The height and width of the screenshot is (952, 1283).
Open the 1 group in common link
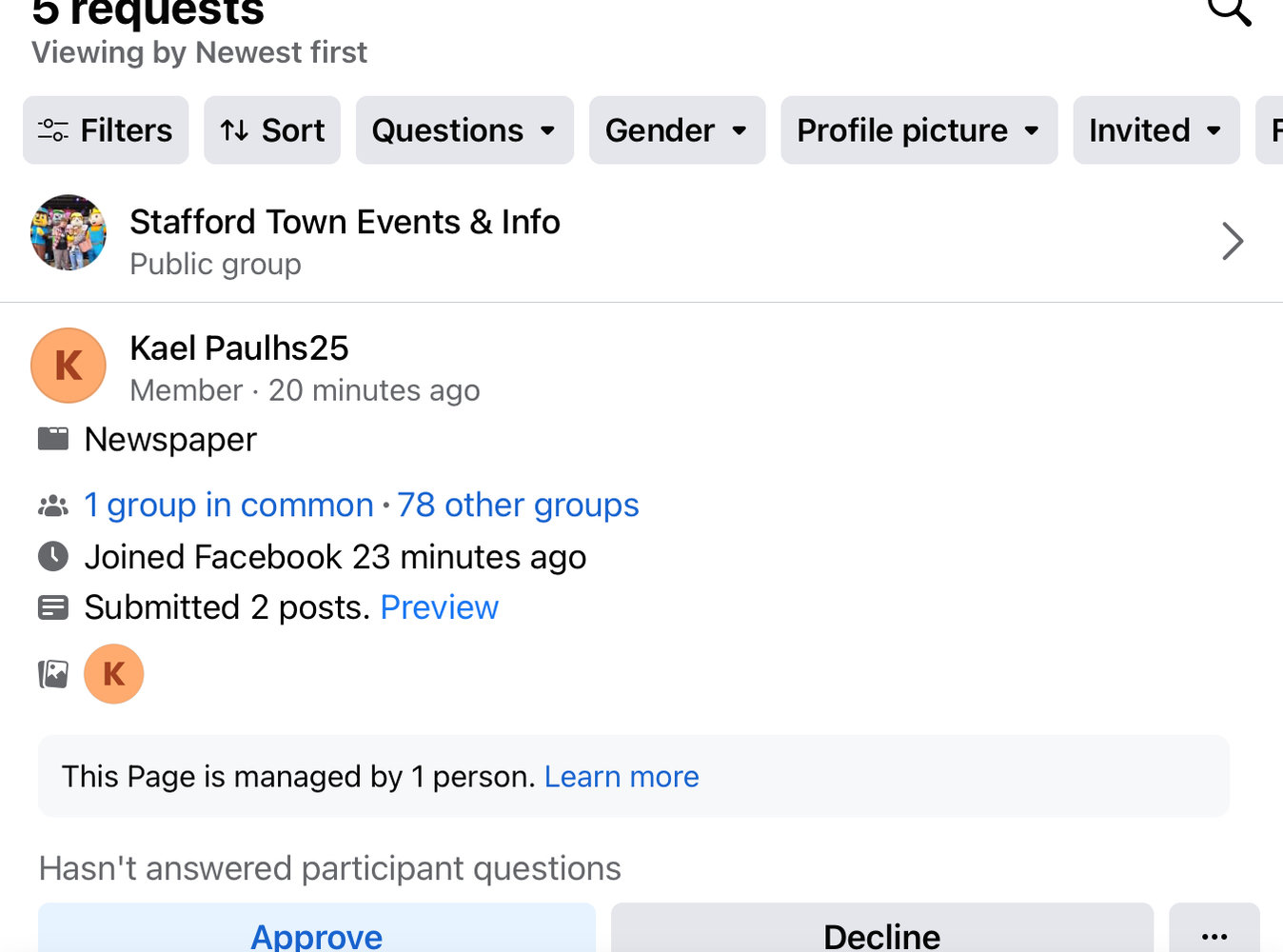pyautogui.click(x=228, y=505)
